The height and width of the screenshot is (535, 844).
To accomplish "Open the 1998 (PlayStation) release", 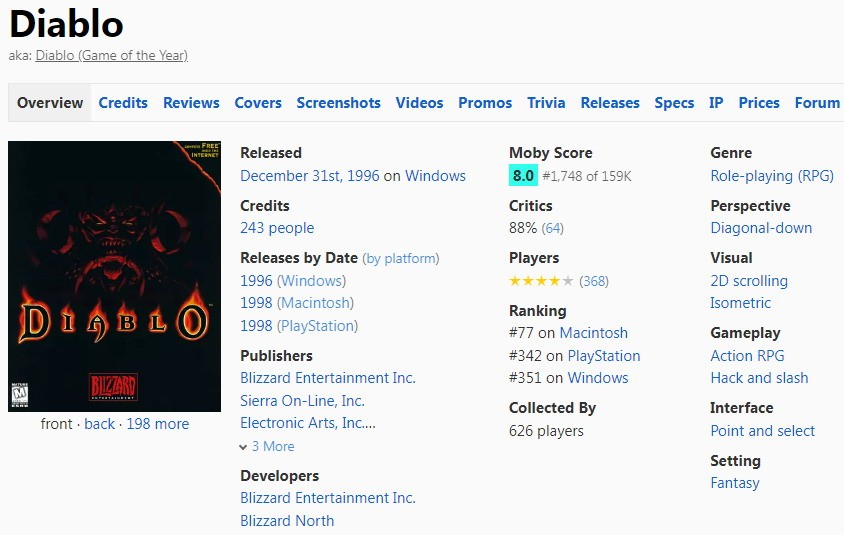I will (x=299, y=326).
